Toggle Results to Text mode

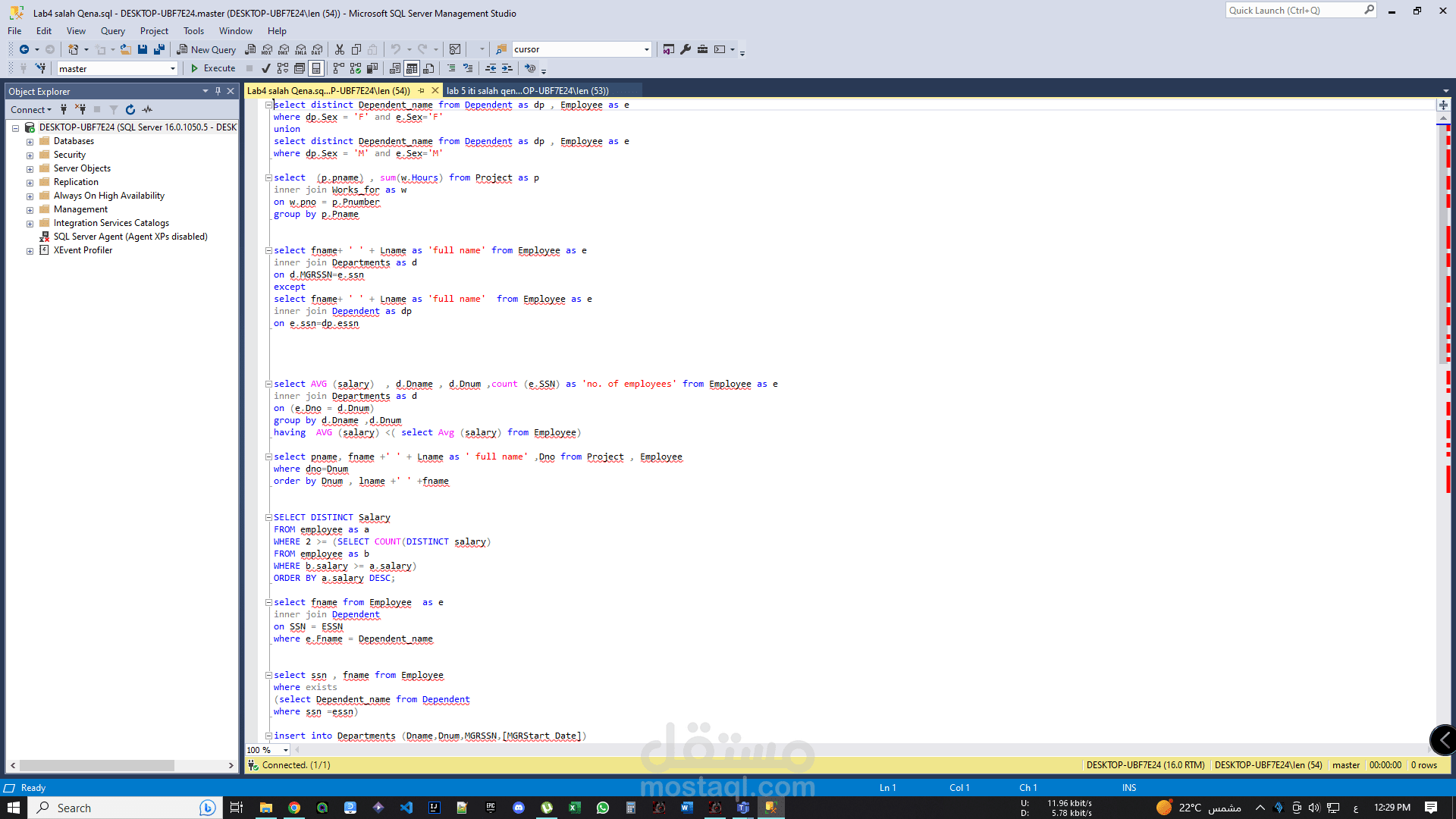click(x=395, y=68)
